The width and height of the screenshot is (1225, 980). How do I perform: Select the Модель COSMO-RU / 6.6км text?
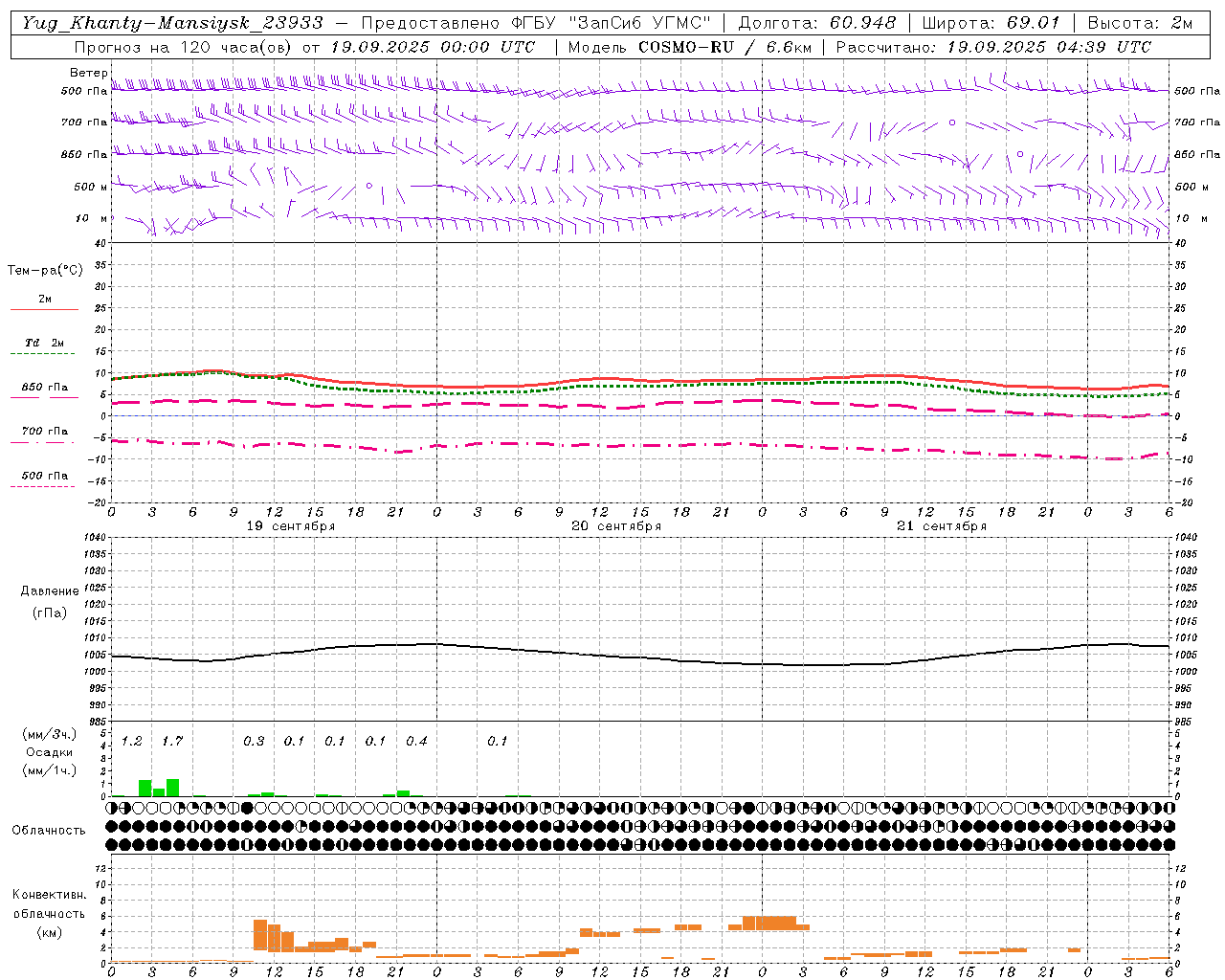click(x=690, y=47)
